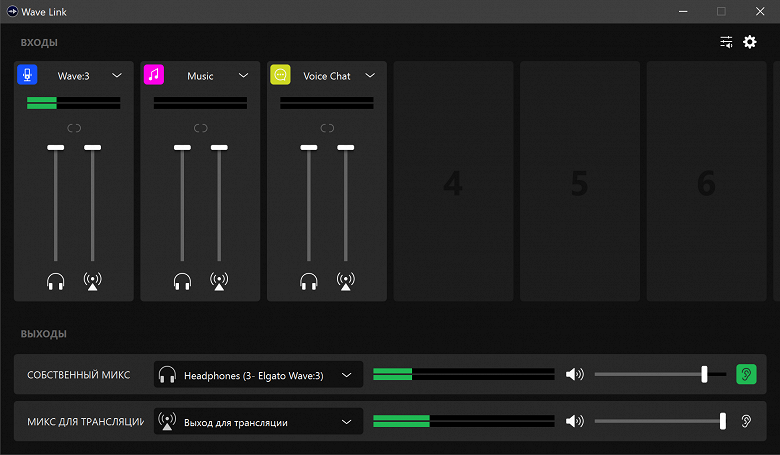Click the headphones icon in output device selector
Screen dimensions: 780x455
click(167, 375)
